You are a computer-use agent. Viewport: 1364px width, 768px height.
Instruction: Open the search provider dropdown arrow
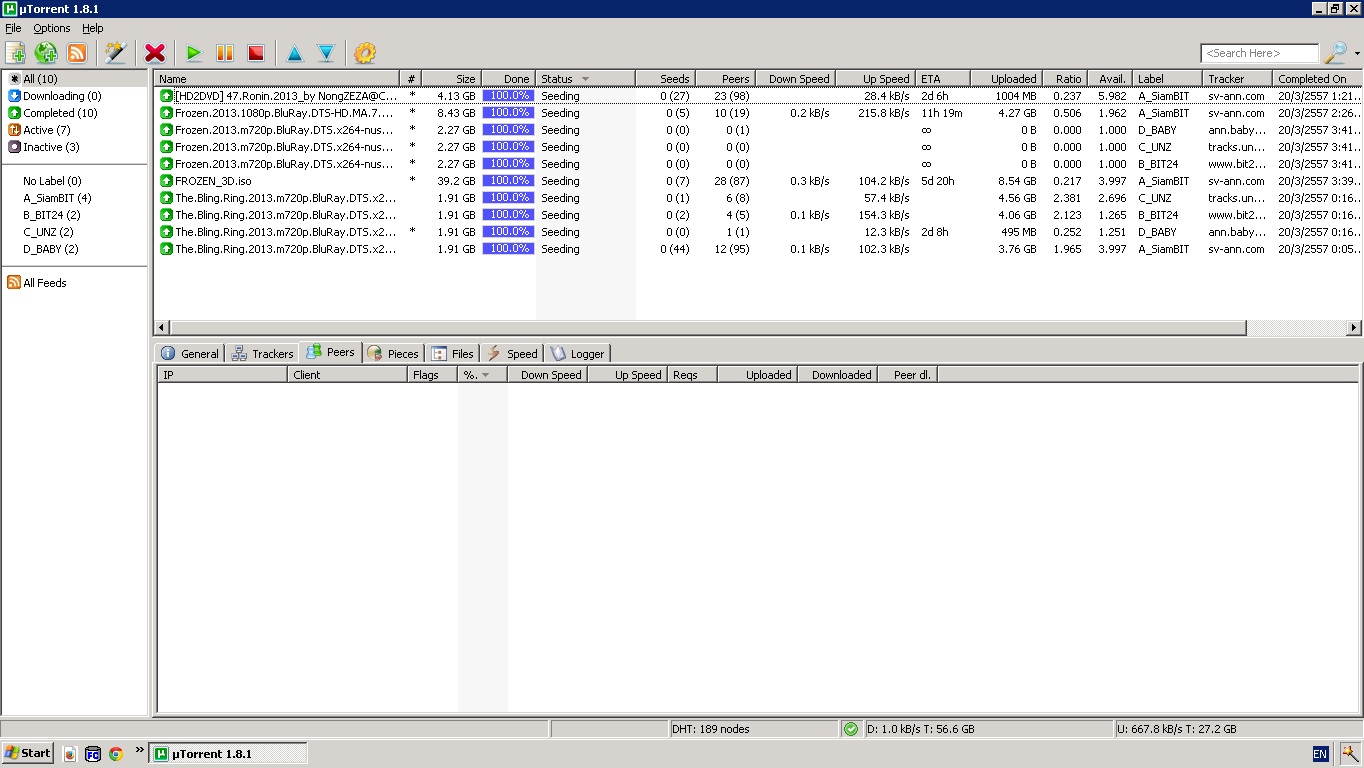click(x=1357, y=54)
